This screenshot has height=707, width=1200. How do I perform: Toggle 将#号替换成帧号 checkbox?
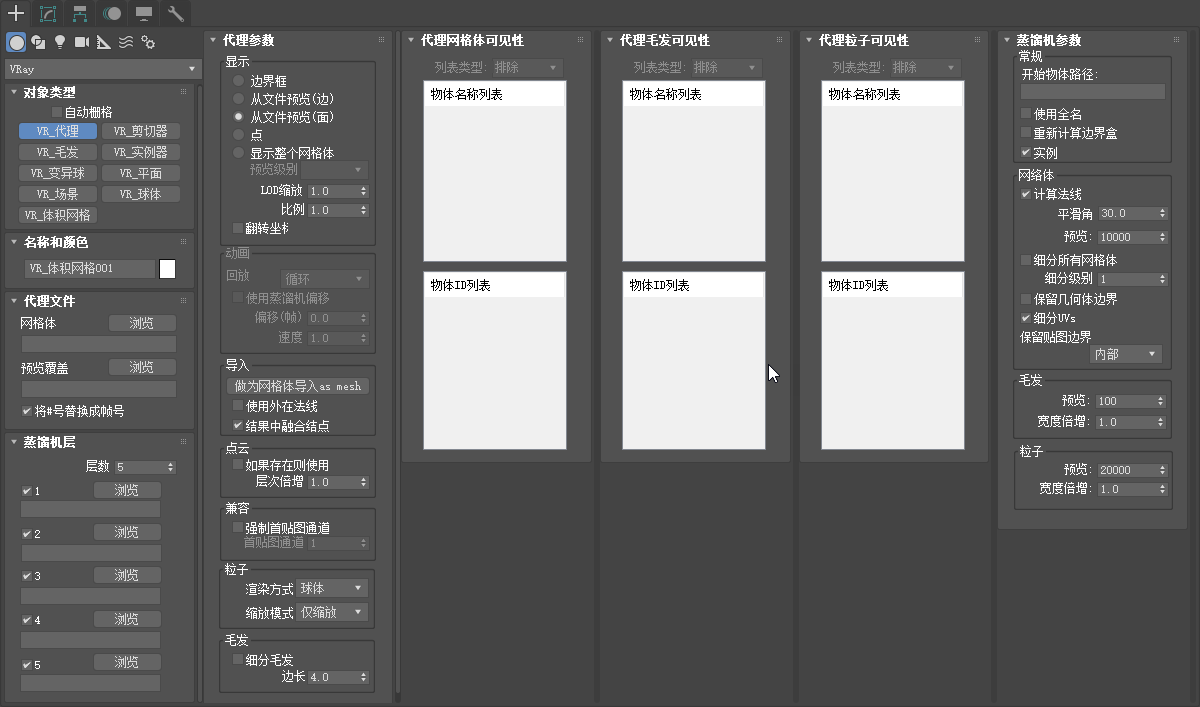(x=27, y=411)
